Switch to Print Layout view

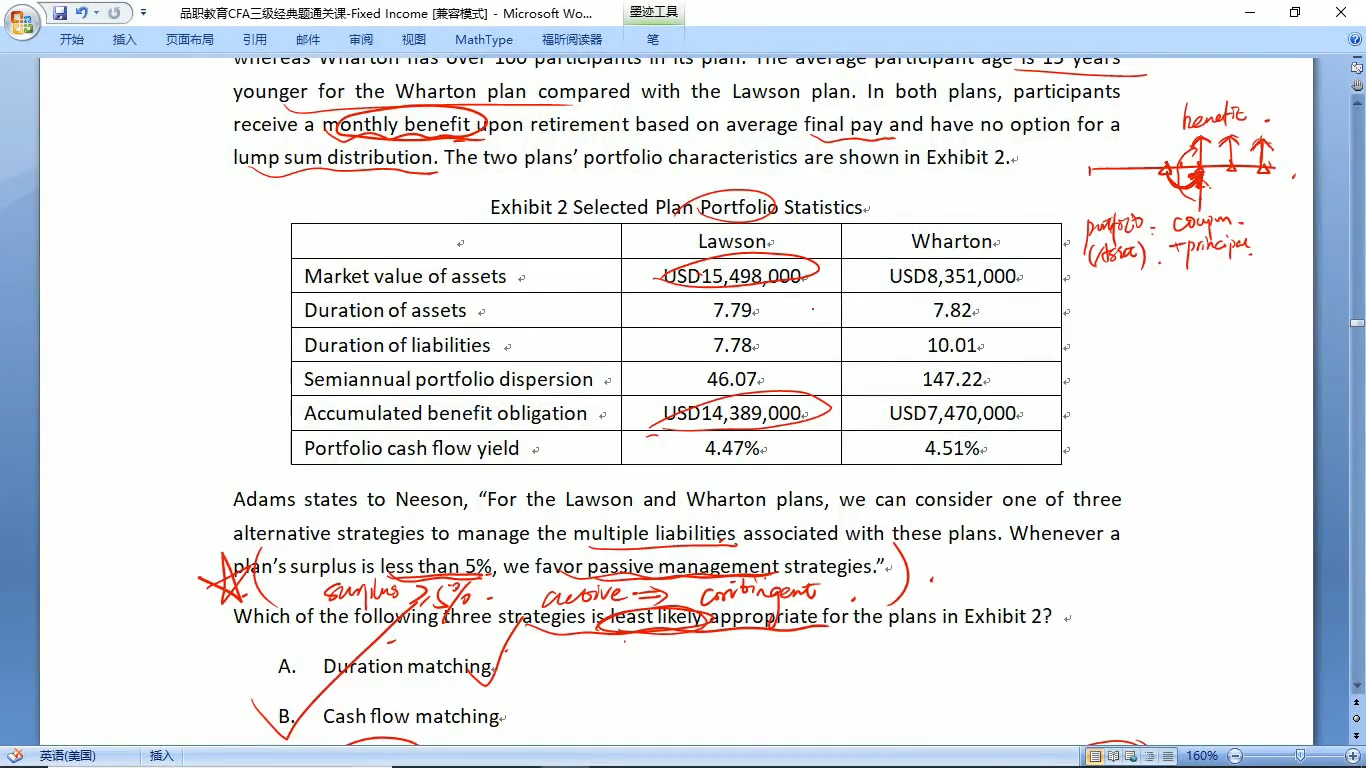click(x=1095, y=757)
